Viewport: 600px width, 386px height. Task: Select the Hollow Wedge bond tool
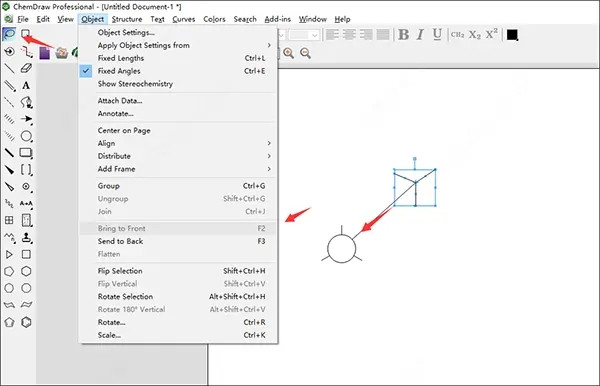9,186
